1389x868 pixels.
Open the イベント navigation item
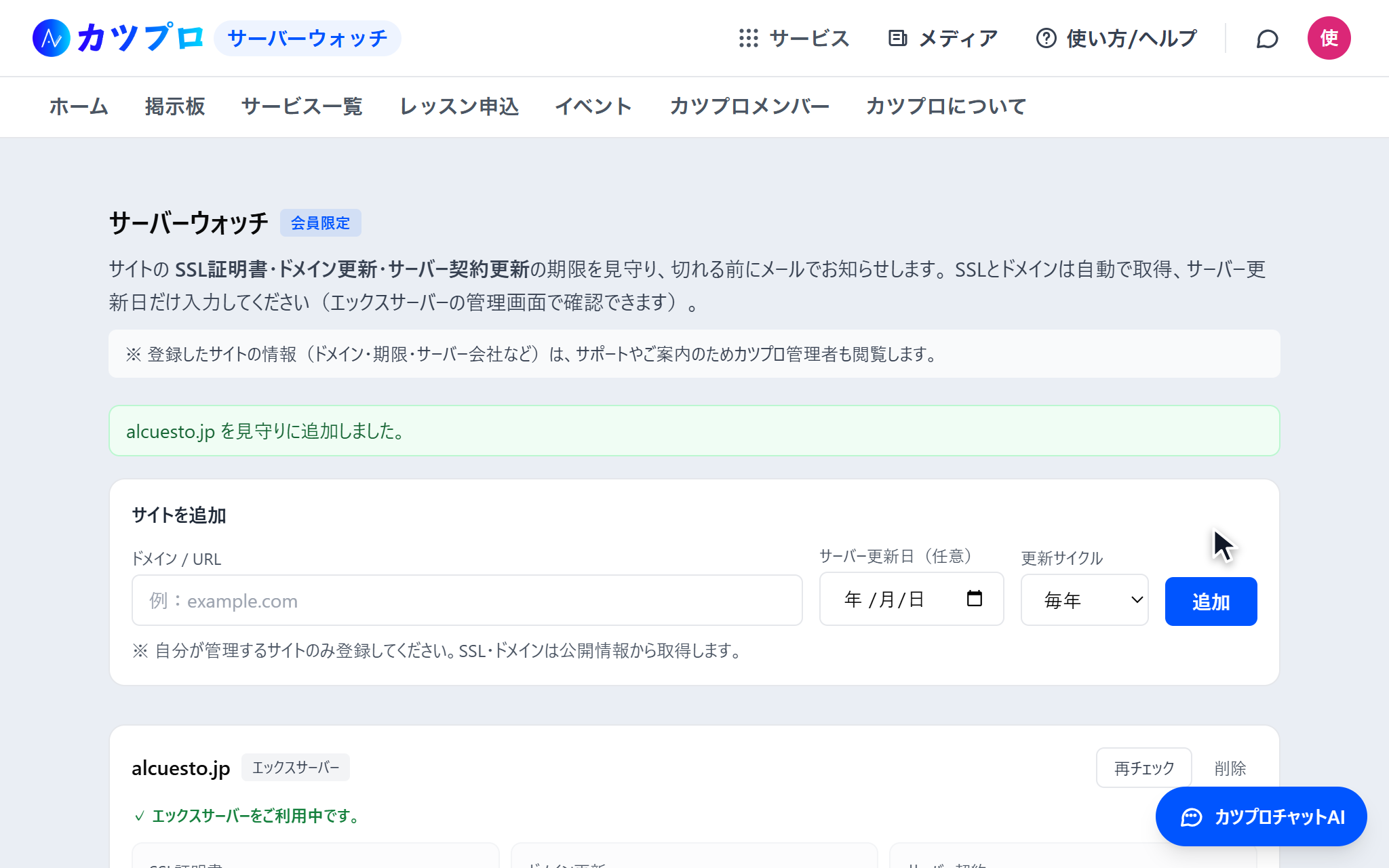[593, 106]
